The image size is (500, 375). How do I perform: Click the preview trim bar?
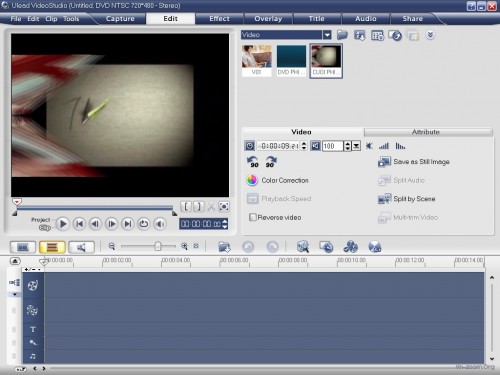[95, 208]
